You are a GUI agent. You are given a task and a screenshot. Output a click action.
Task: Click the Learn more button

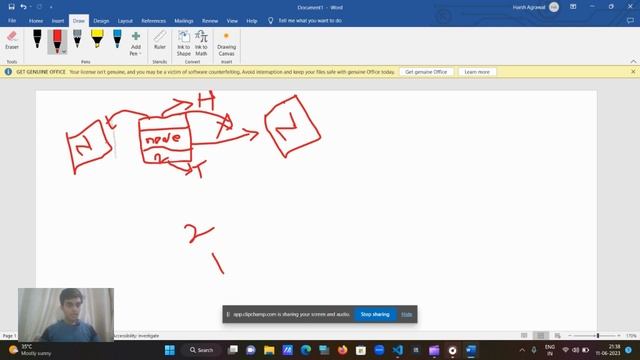pyautogui.click(x=477, y=72)
